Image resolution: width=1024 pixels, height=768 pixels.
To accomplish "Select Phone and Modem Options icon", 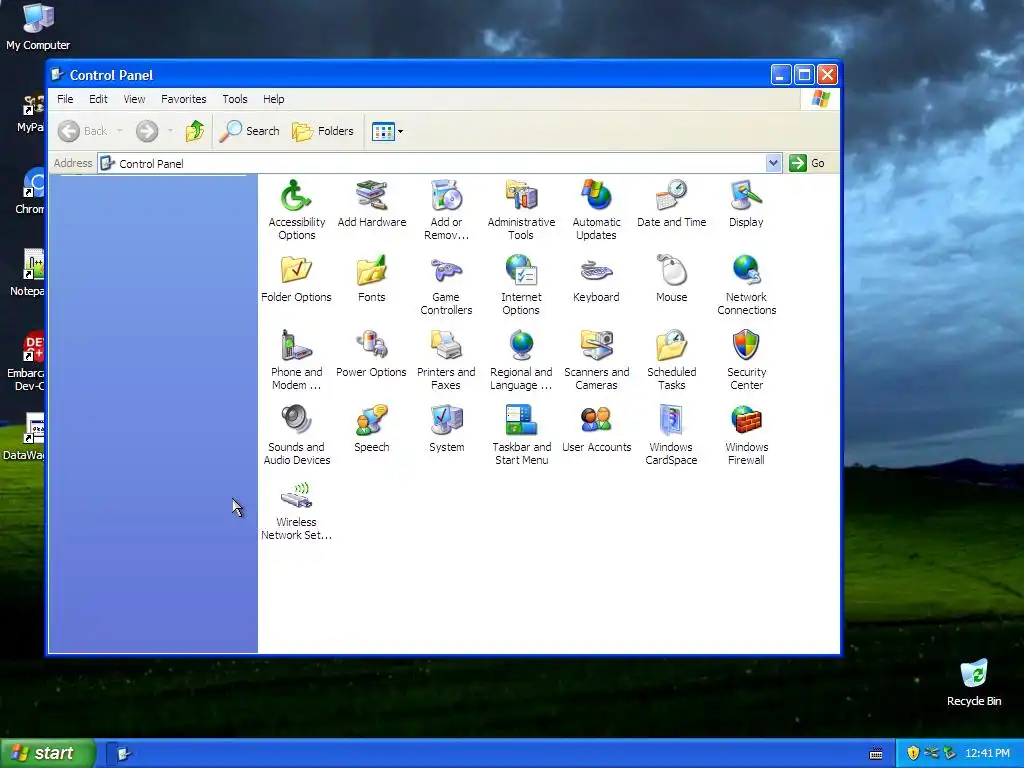I will coord(296,360).
